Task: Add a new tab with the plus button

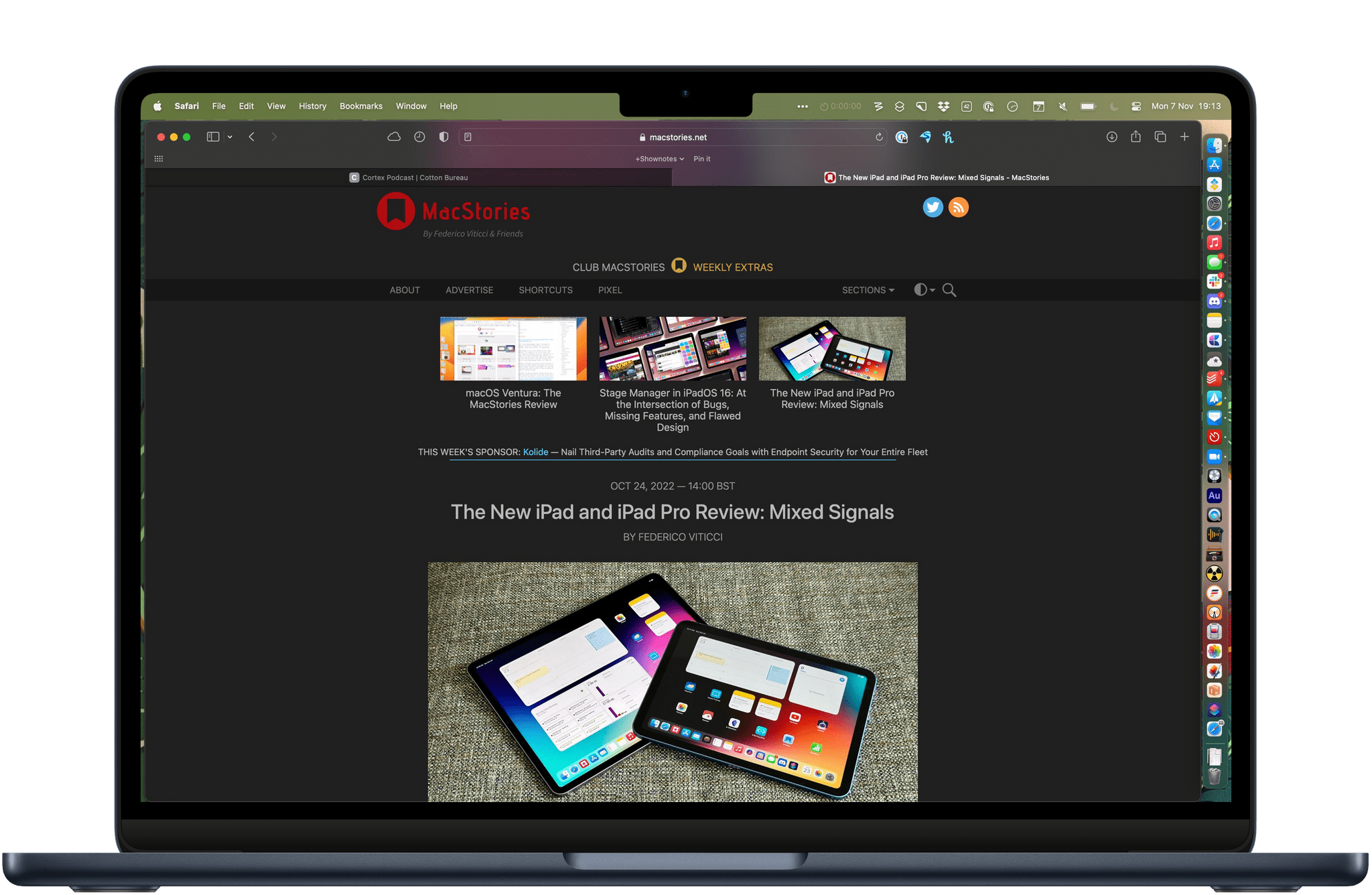Action: click(x=1184, y=137)
